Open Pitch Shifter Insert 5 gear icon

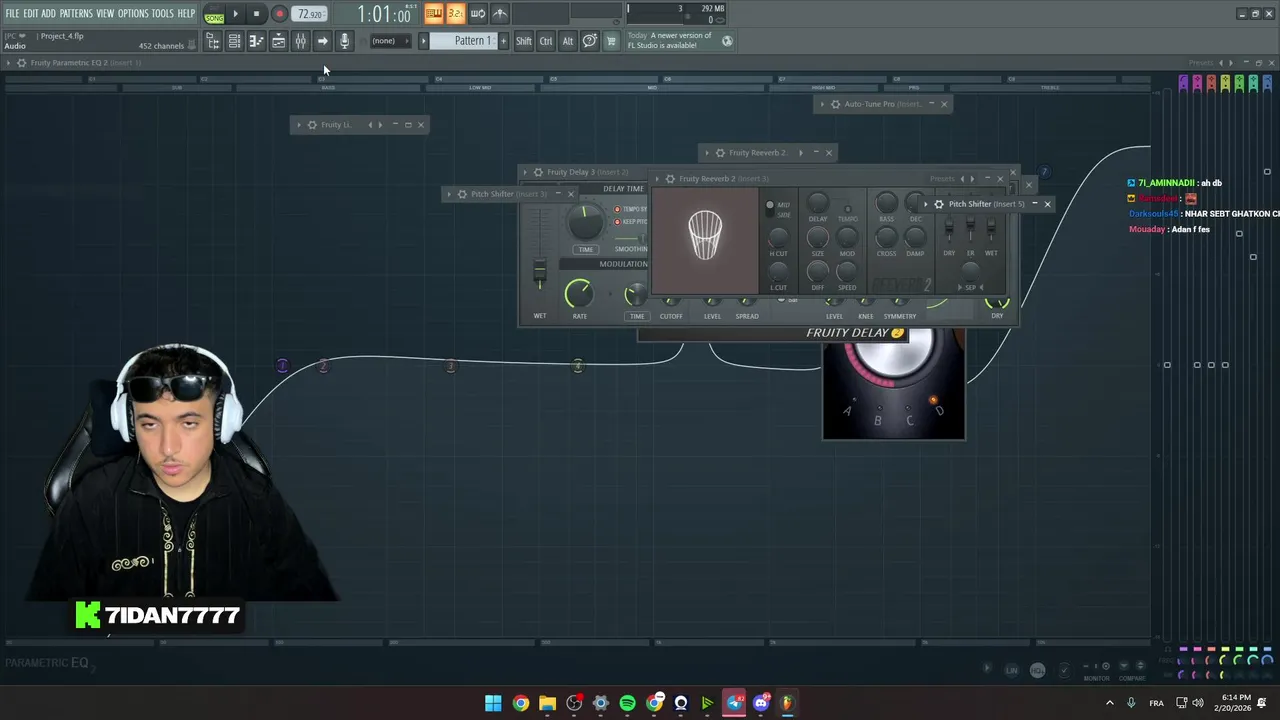pyautogui.click(x=938, y=204)
